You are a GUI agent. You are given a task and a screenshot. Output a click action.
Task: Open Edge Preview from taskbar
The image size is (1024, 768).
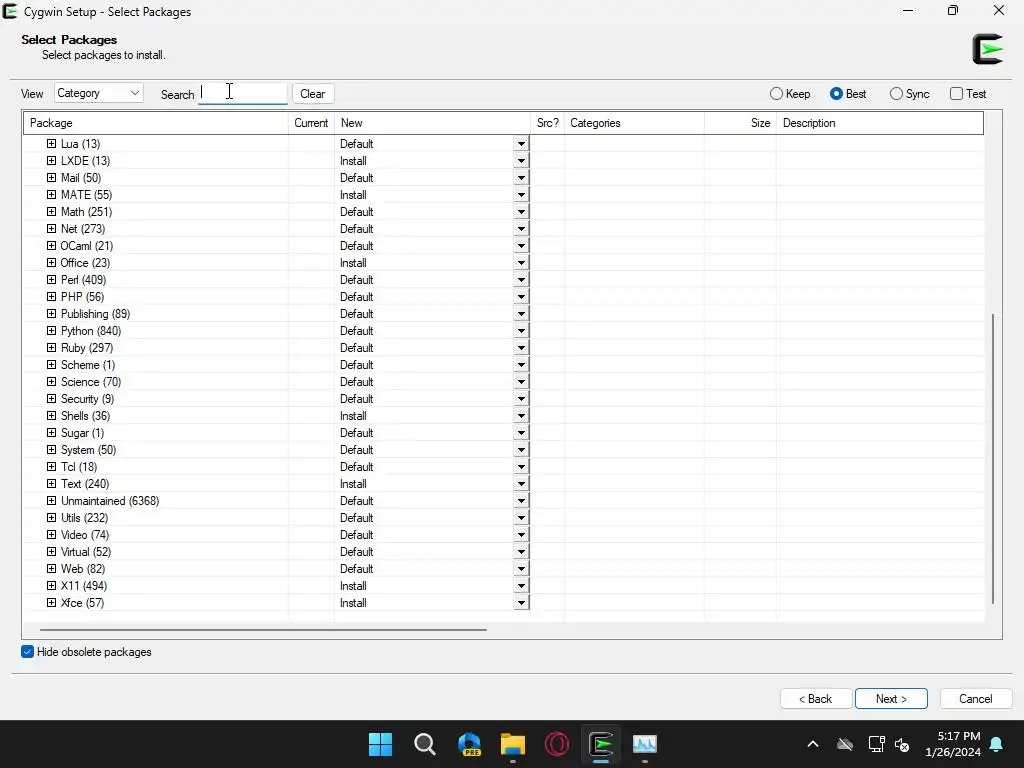coord(469,744)
